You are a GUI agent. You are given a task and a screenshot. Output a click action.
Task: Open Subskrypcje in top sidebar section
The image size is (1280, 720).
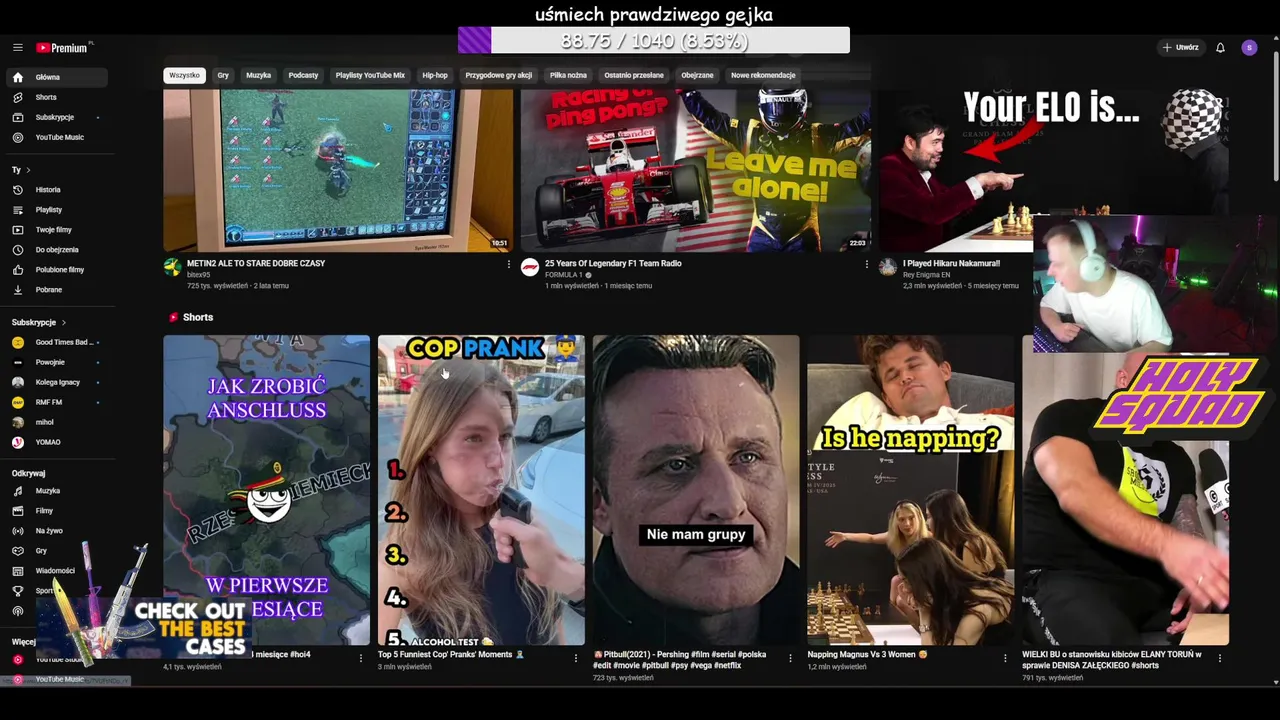point(56,117)
